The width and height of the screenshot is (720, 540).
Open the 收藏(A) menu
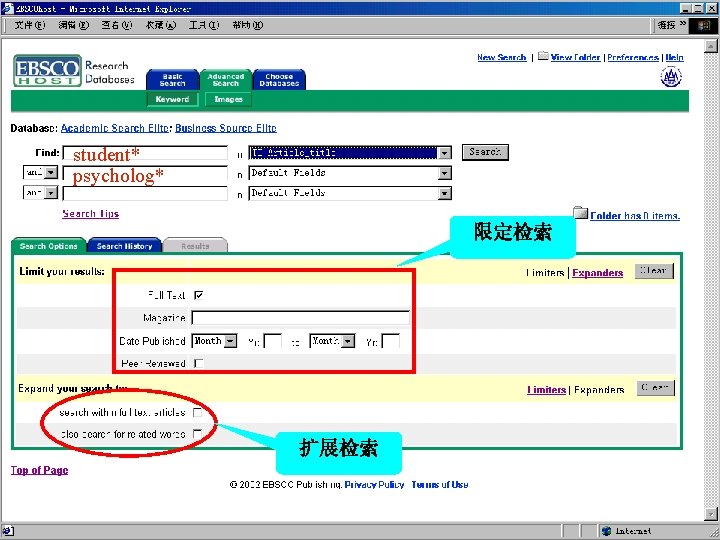coord(160,25)
